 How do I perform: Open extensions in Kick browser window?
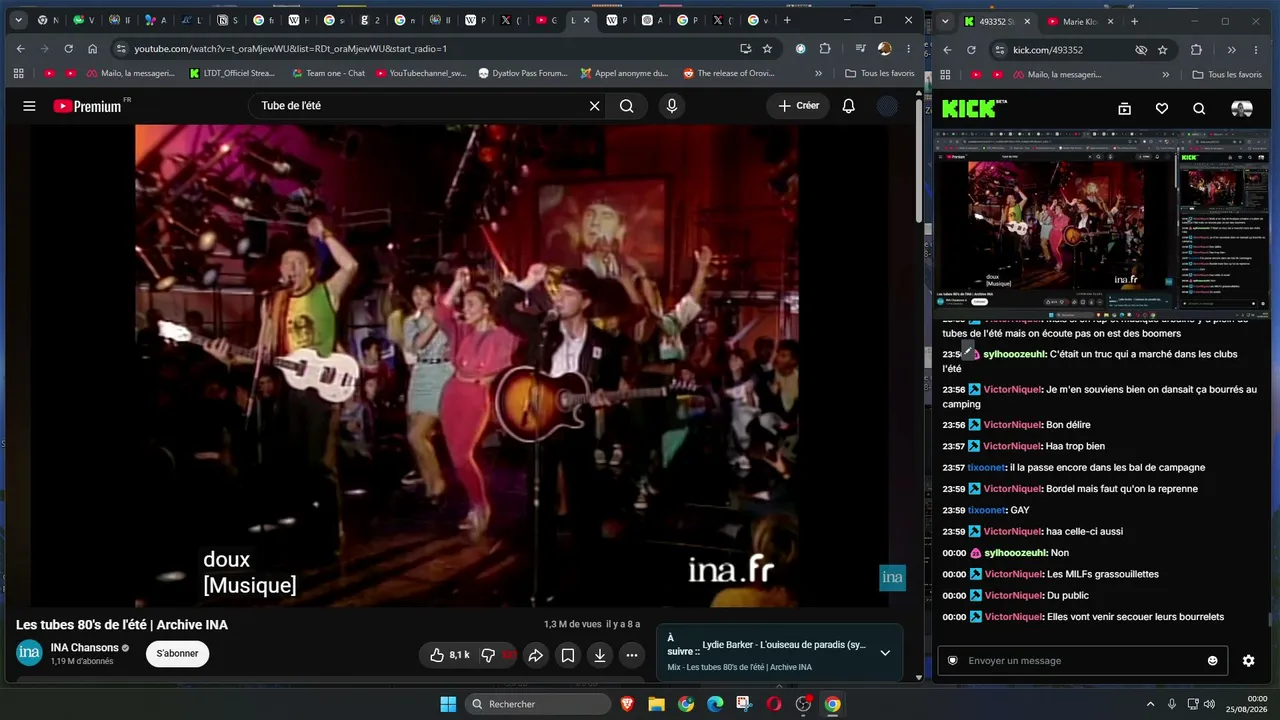tap(1196, 50)
